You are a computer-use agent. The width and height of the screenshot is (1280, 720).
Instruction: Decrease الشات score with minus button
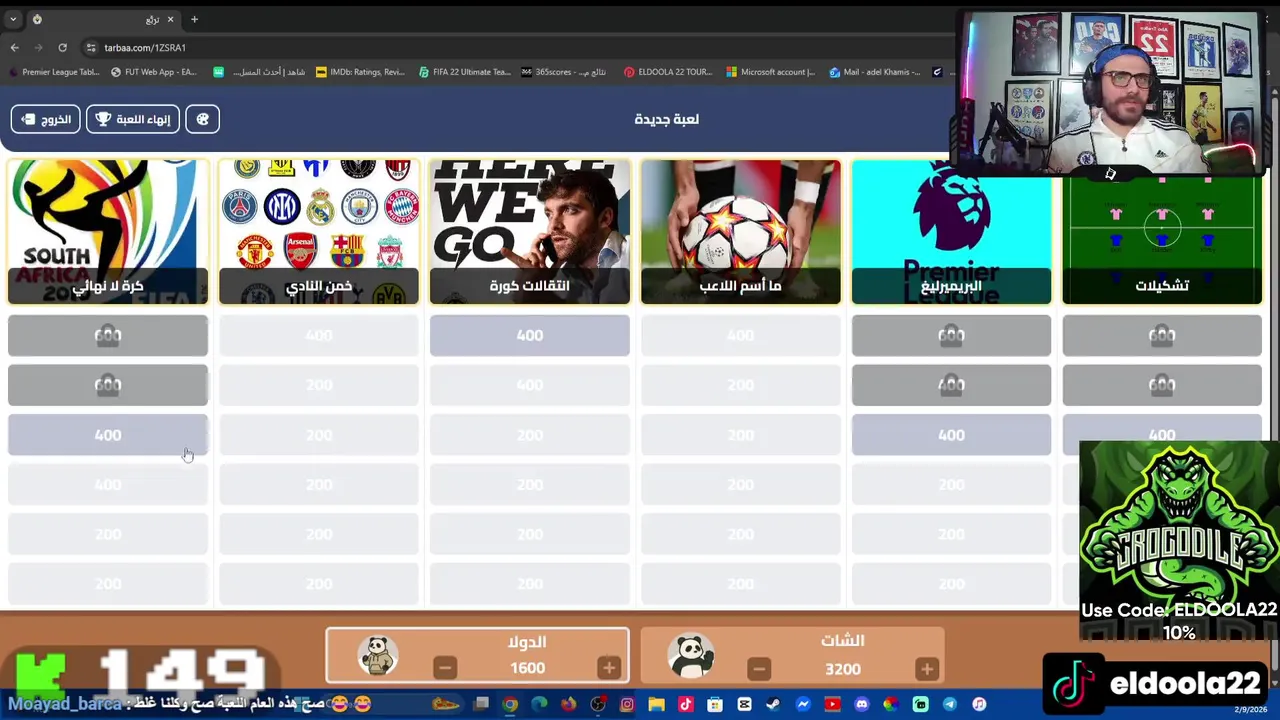(x=759, y=669)
